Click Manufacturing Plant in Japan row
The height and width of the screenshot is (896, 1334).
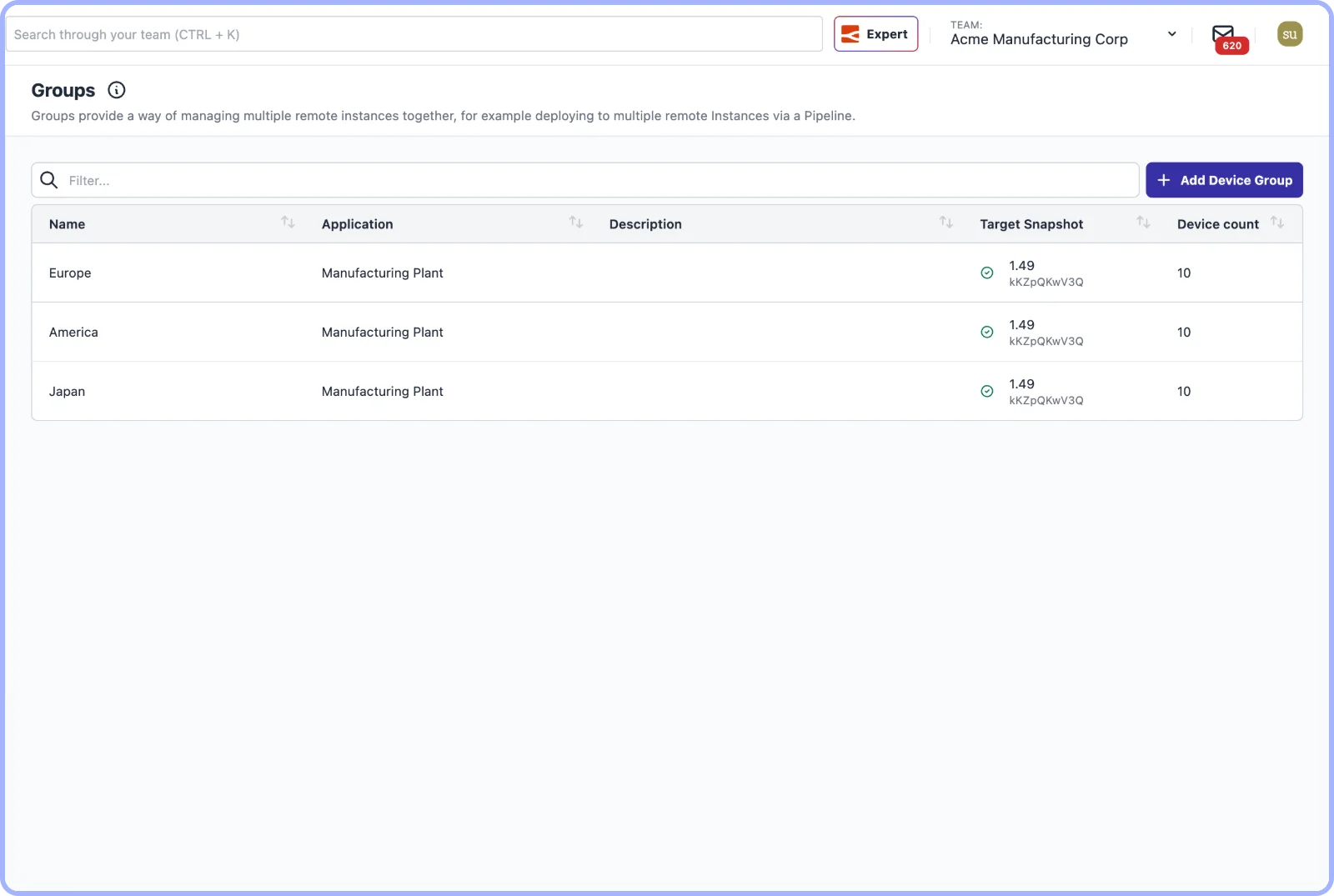click(383, 391)
